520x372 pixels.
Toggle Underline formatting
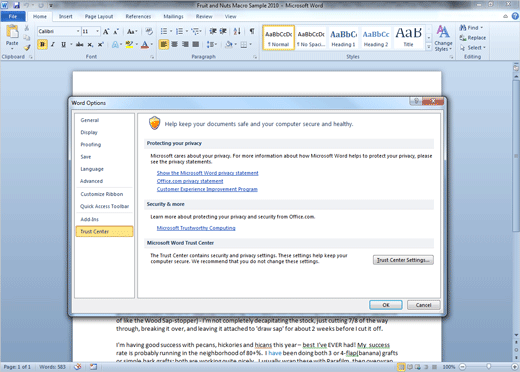click(x=63, y=44)
